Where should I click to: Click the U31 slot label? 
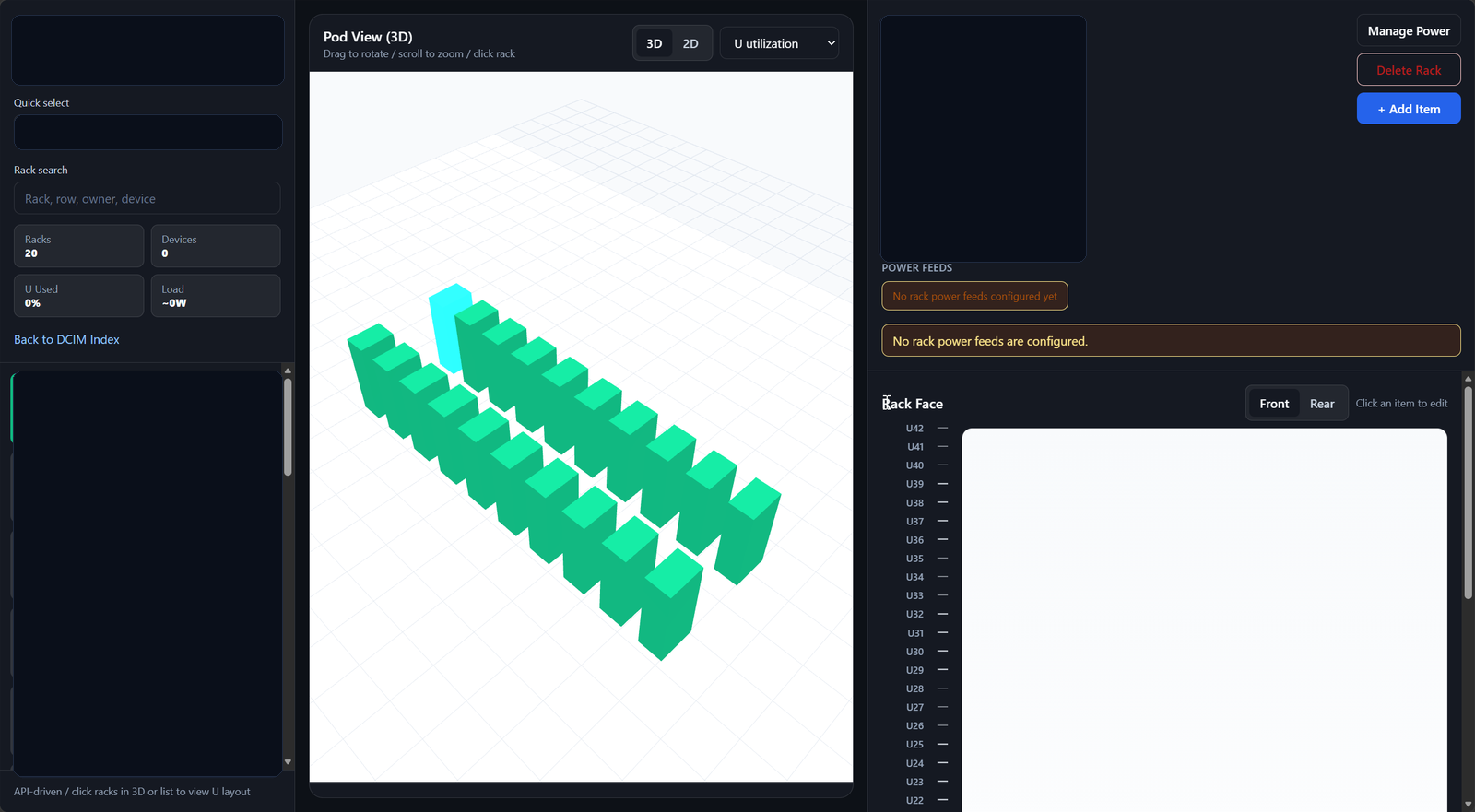914,633
